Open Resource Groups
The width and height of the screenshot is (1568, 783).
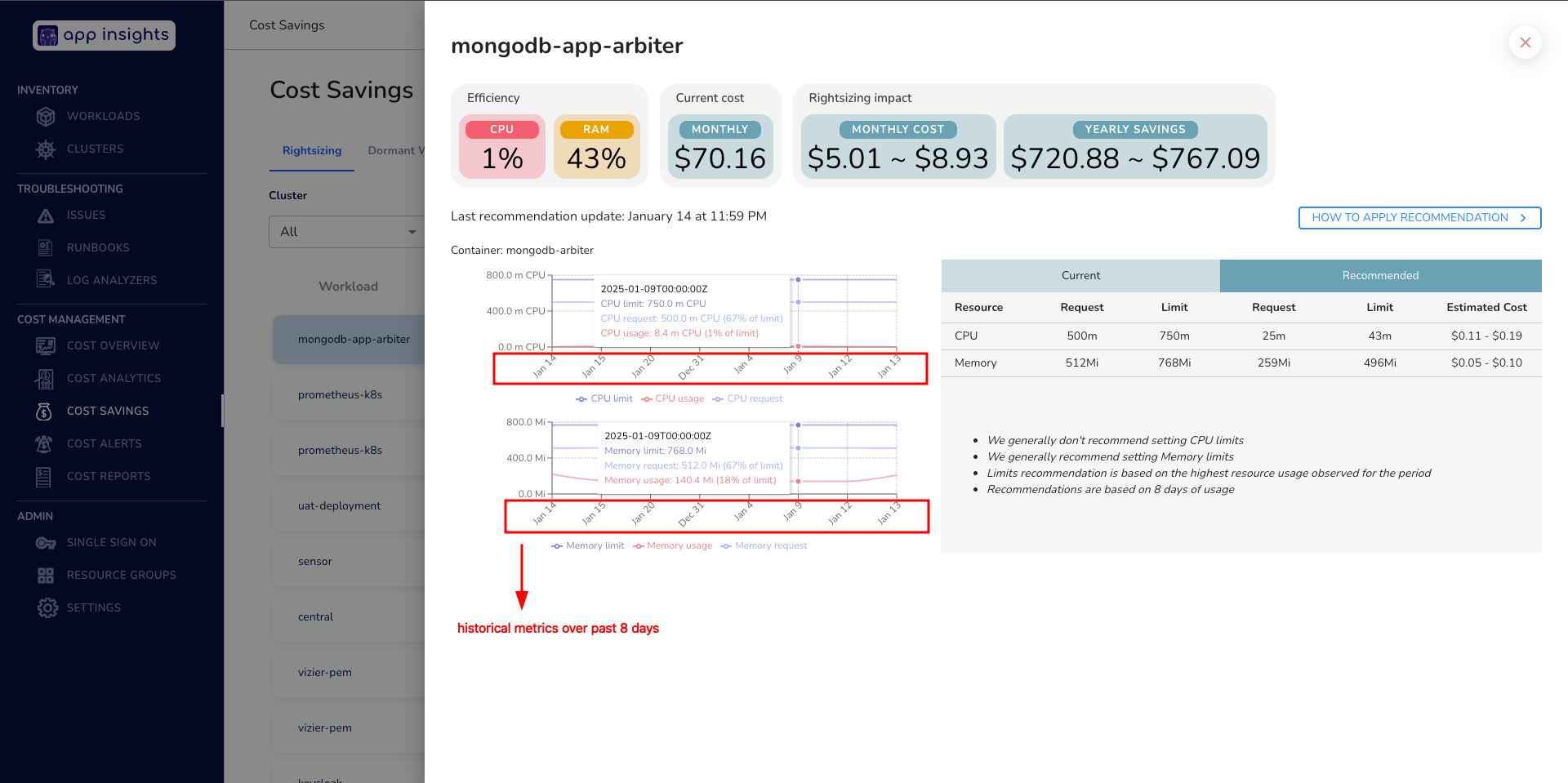[x=122, y=575]
